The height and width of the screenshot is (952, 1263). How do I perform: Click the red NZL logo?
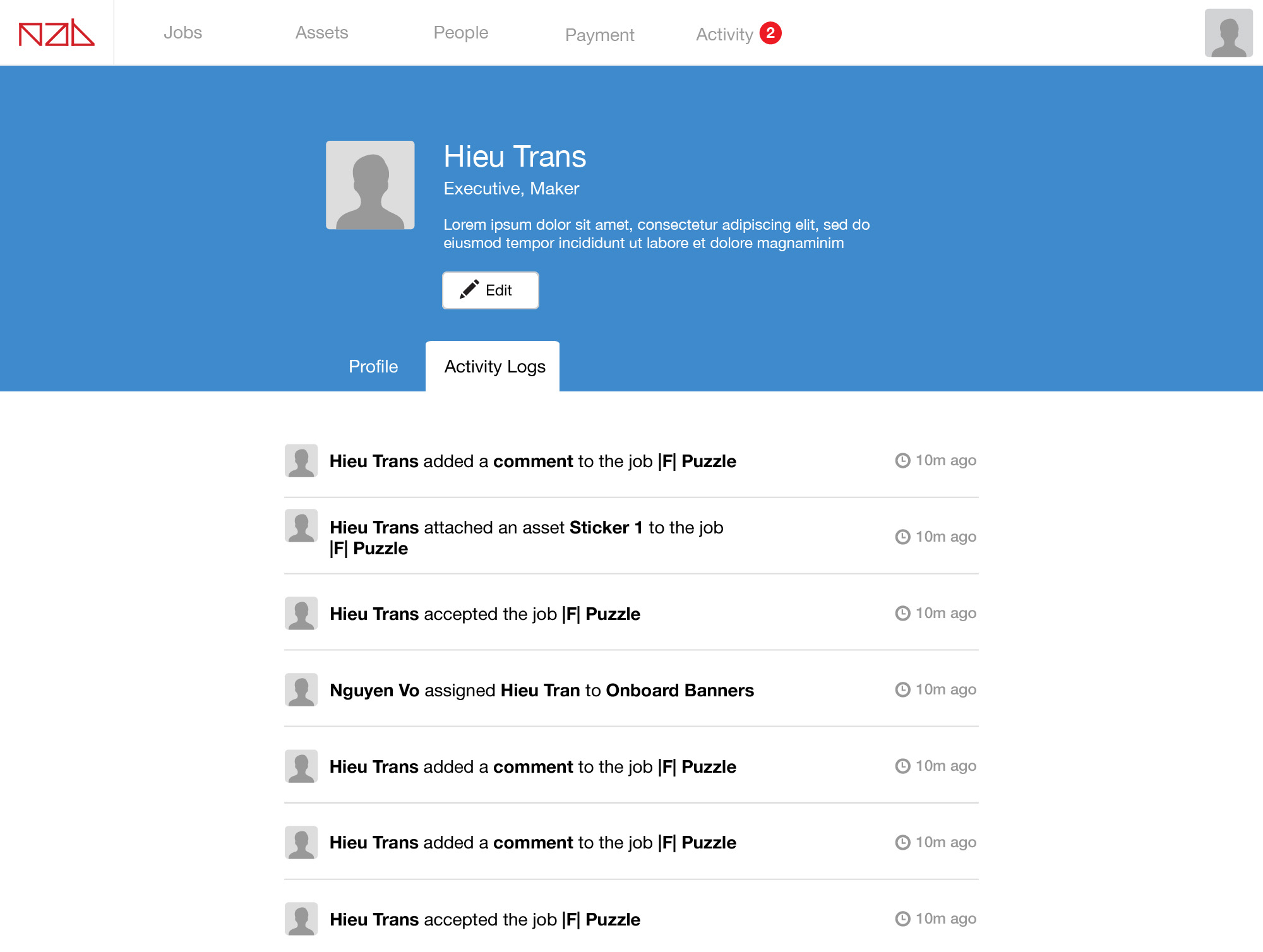tap(56, 33)
